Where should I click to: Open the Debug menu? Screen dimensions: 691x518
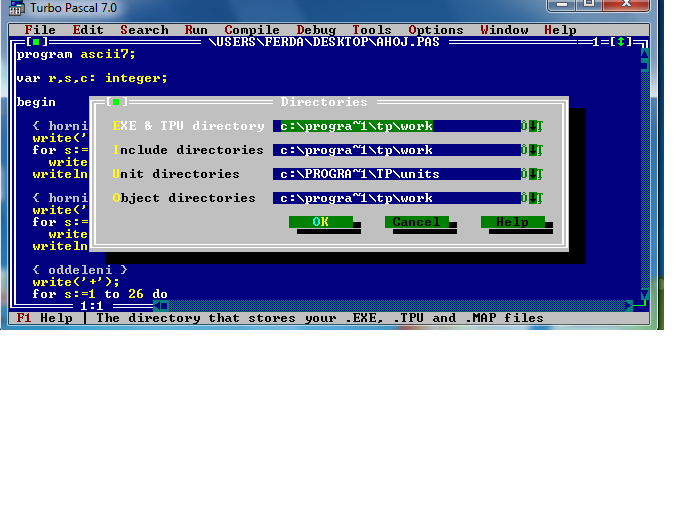[x=316, y=30]
